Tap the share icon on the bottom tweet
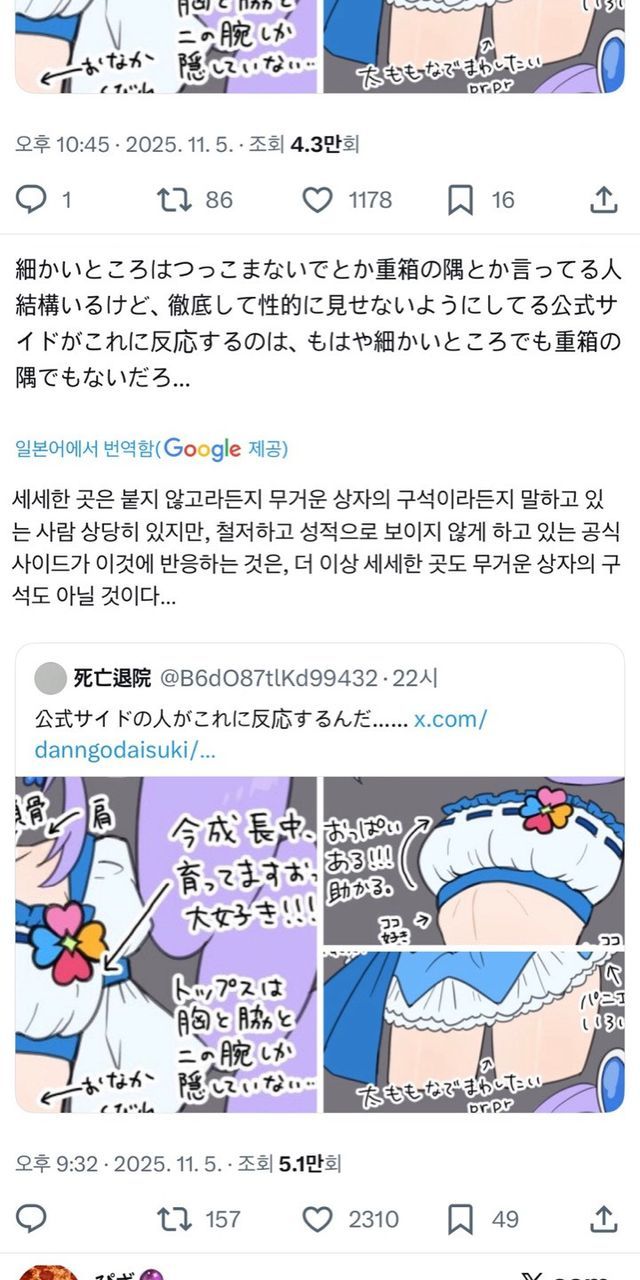This screenshot has width=640, height=1280. tap(603, 1219)
